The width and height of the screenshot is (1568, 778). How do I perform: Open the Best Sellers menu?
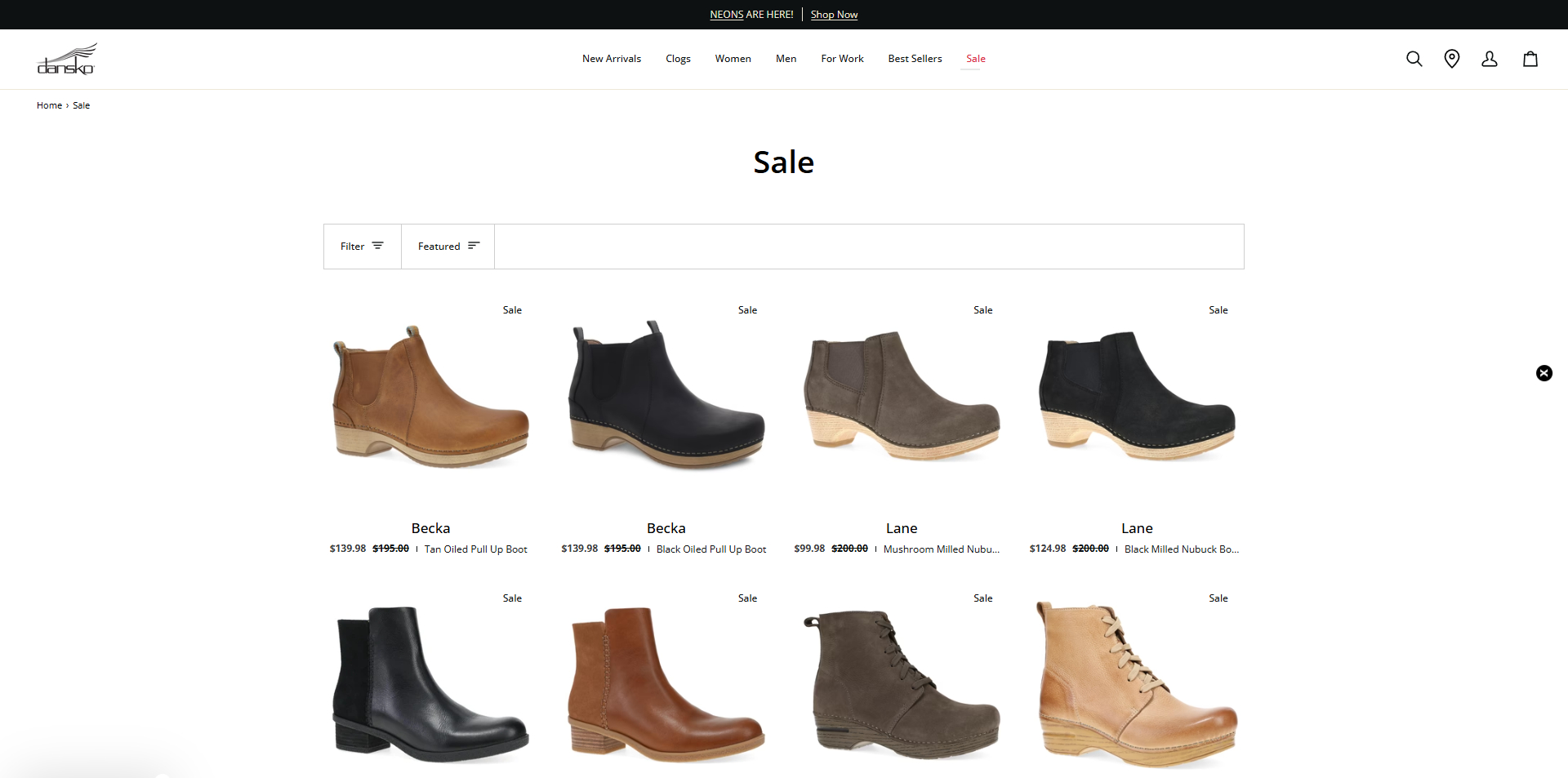pos(915,58)
